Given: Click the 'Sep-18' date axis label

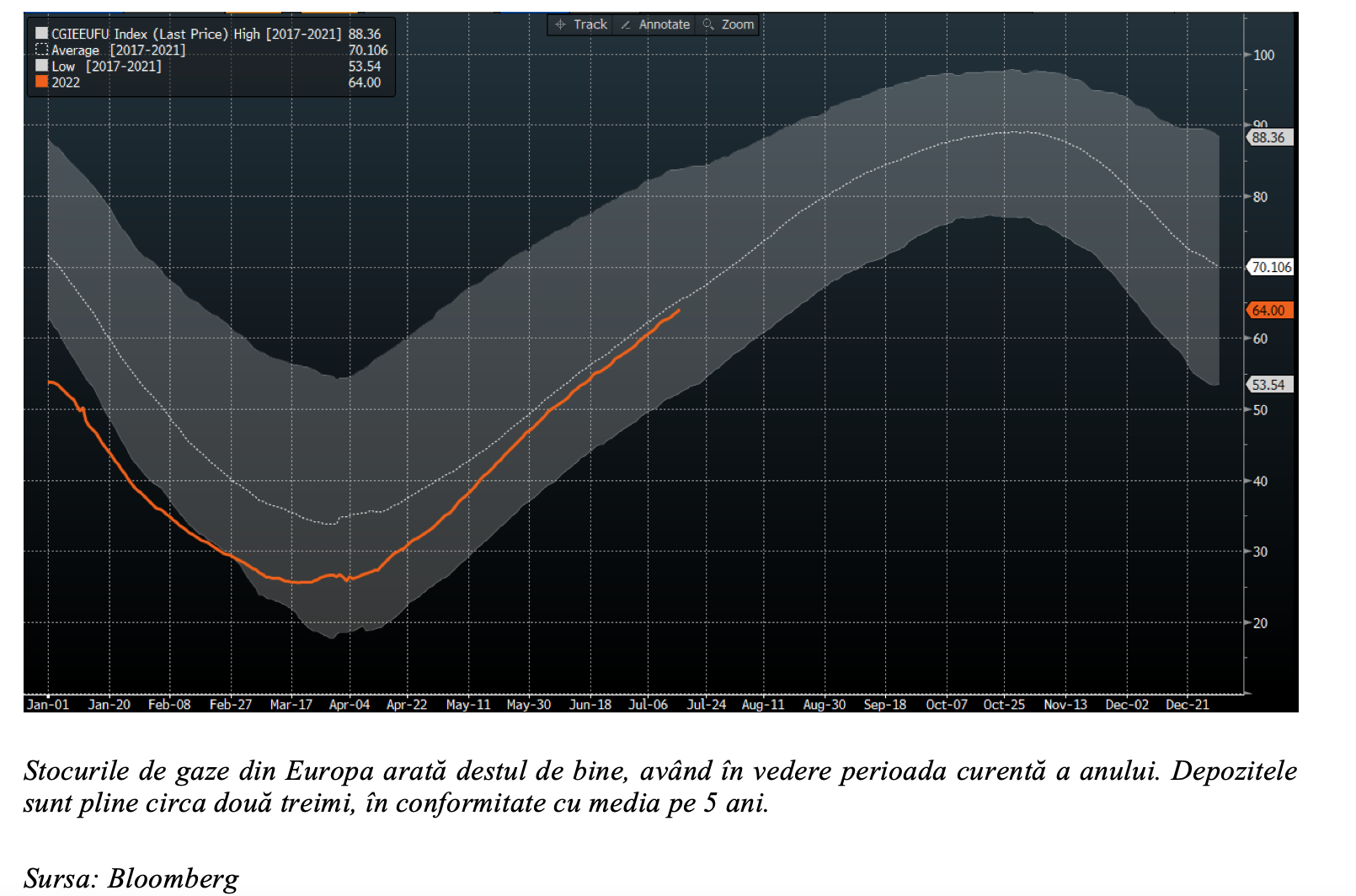Looking at the screenshot, I should (885, 704).
